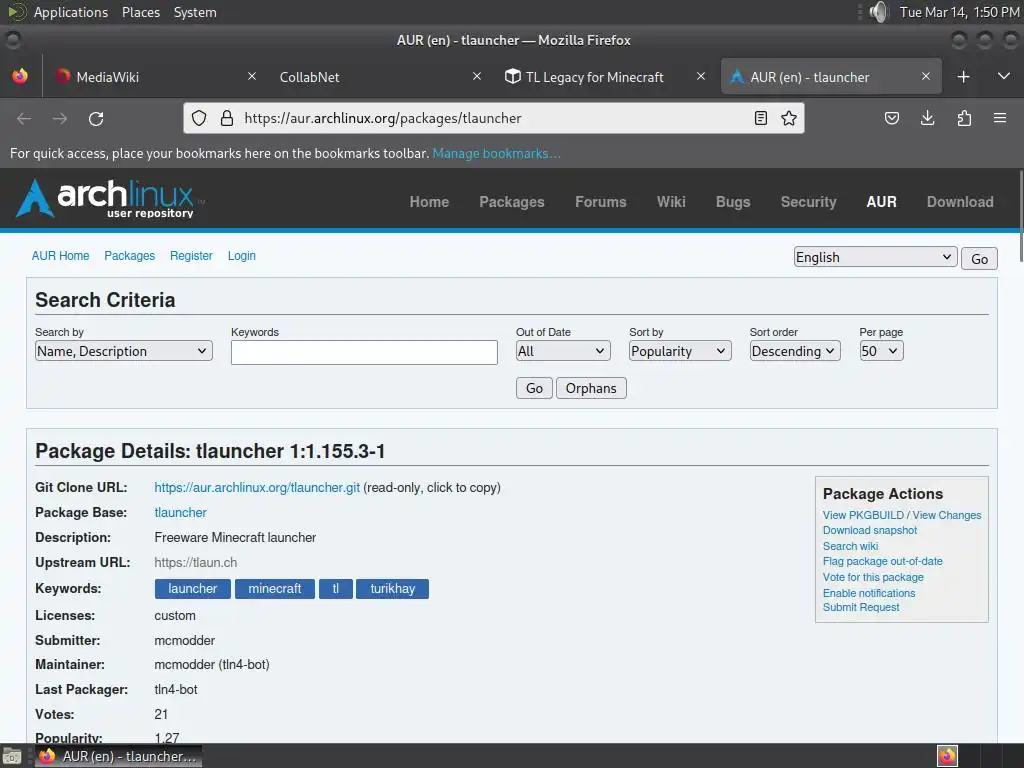Click the site security padlock icon

click(x=227, y=118)
